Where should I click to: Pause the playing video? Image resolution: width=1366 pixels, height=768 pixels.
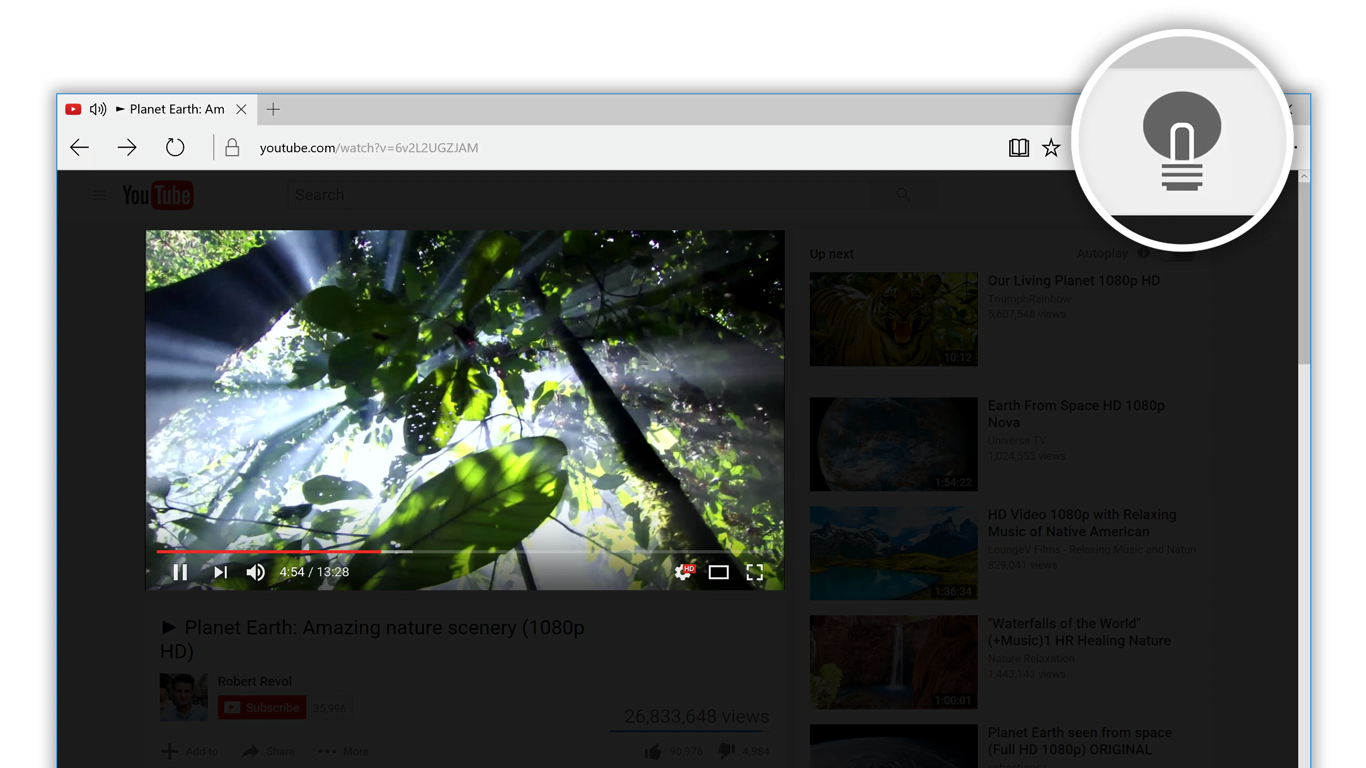pyautogui.click(x=181, y=571)
